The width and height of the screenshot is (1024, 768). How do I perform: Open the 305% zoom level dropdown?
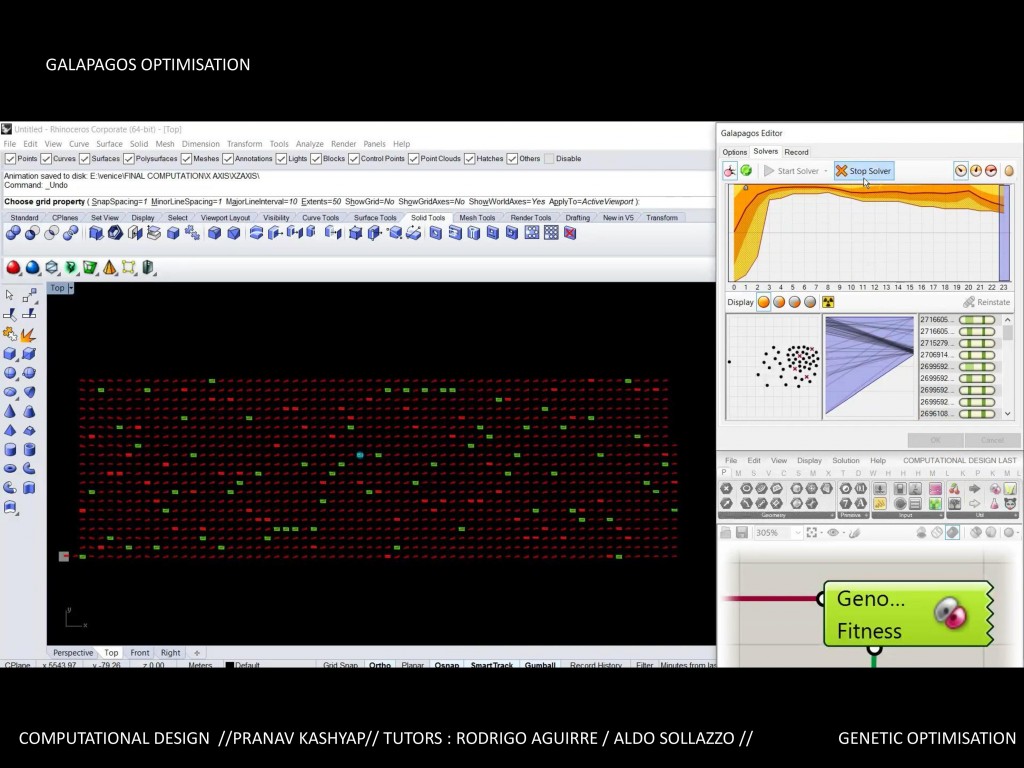coord(797,533)
